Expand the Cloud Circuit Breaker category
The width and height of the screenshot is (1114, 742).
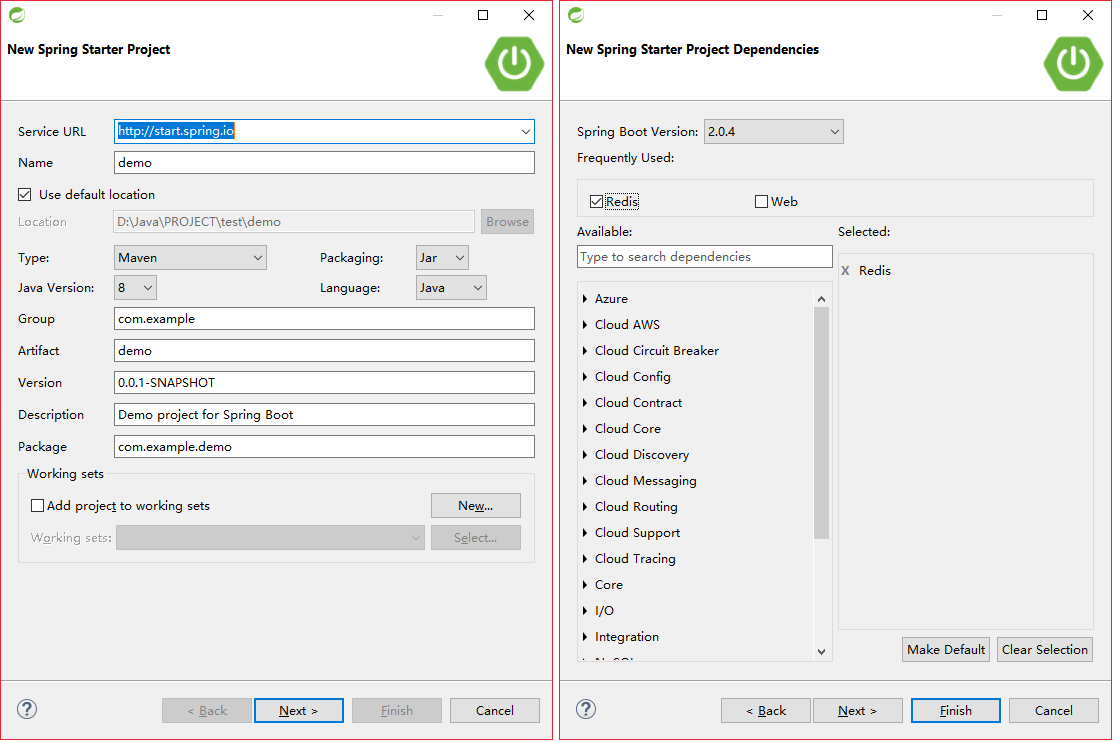[585, 351]
